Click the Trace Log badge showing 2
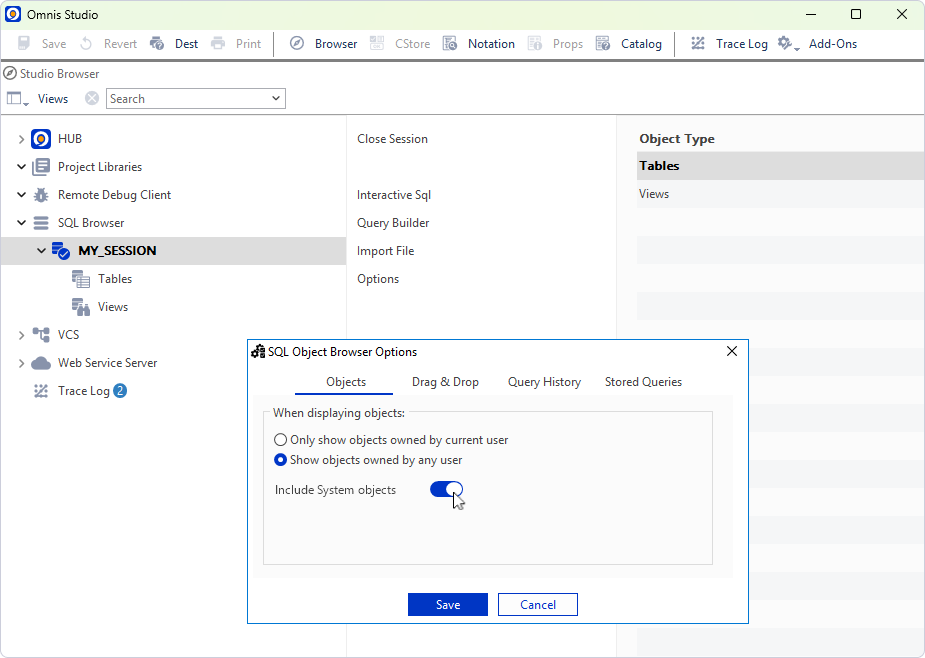This screenshot has height=658, width=925. pyautogui.click(x=120, y=391)
